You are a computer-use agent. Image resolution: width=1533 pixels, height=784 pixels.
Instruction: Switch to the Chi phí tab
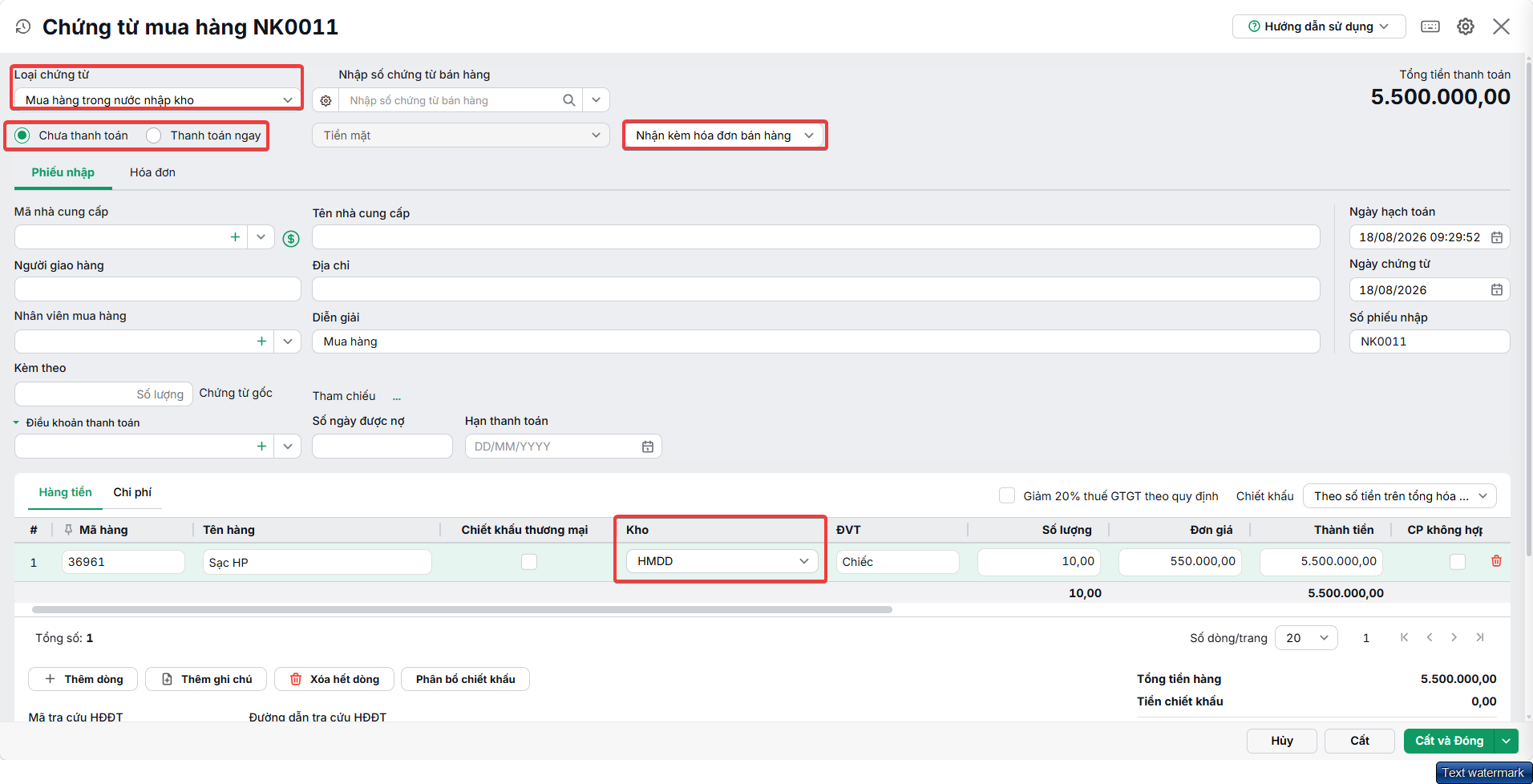[x=132, y=492]
